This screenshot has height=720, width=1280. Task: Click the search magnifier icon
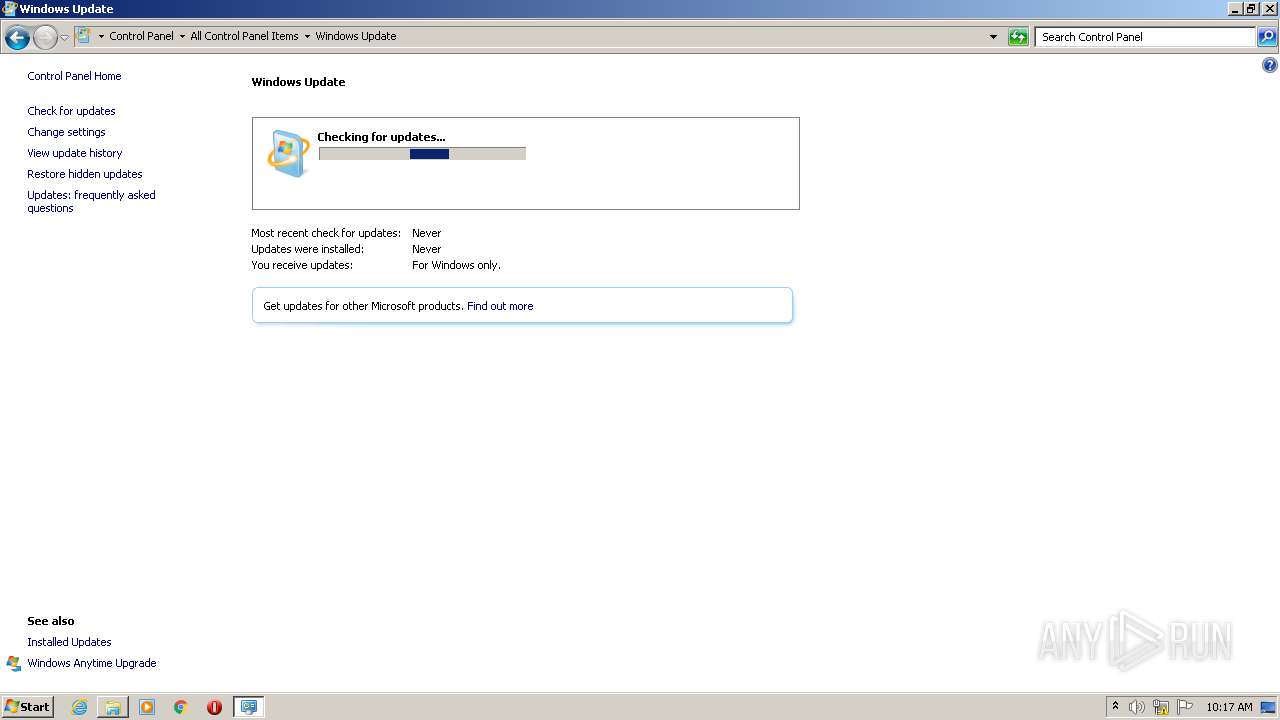coord(1267,37)
